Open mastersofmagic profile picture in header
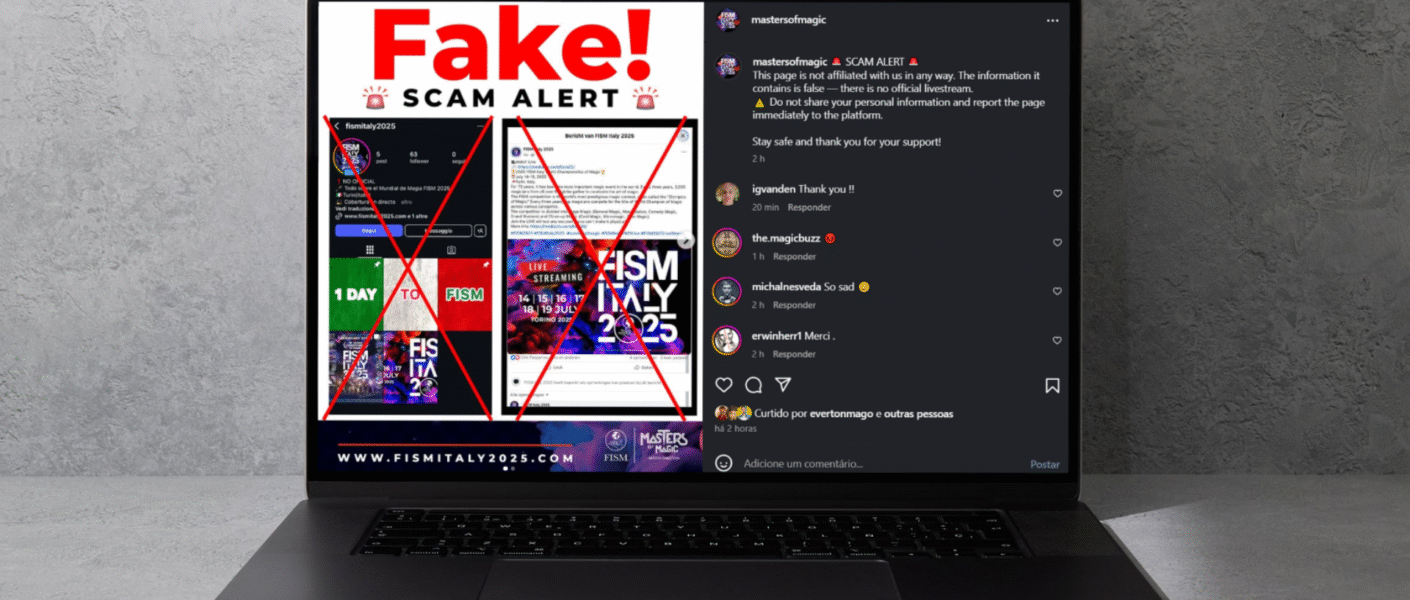 727,20
